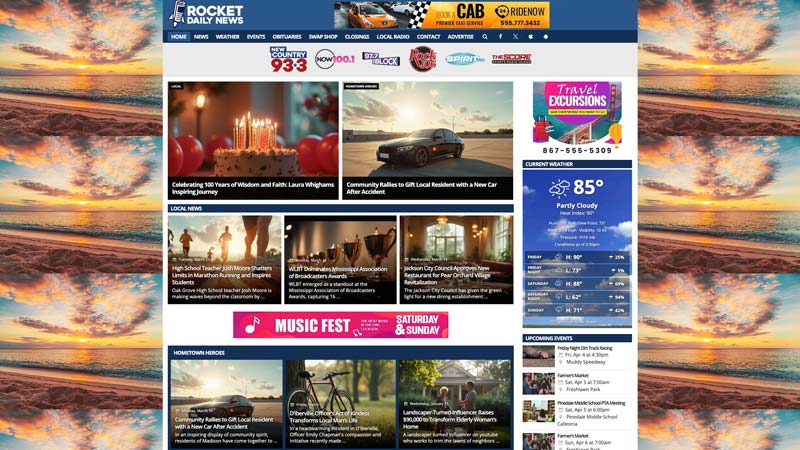The image size is (800, 450).
Task: Open the Local Radio menu
Action: pos(393,36)
